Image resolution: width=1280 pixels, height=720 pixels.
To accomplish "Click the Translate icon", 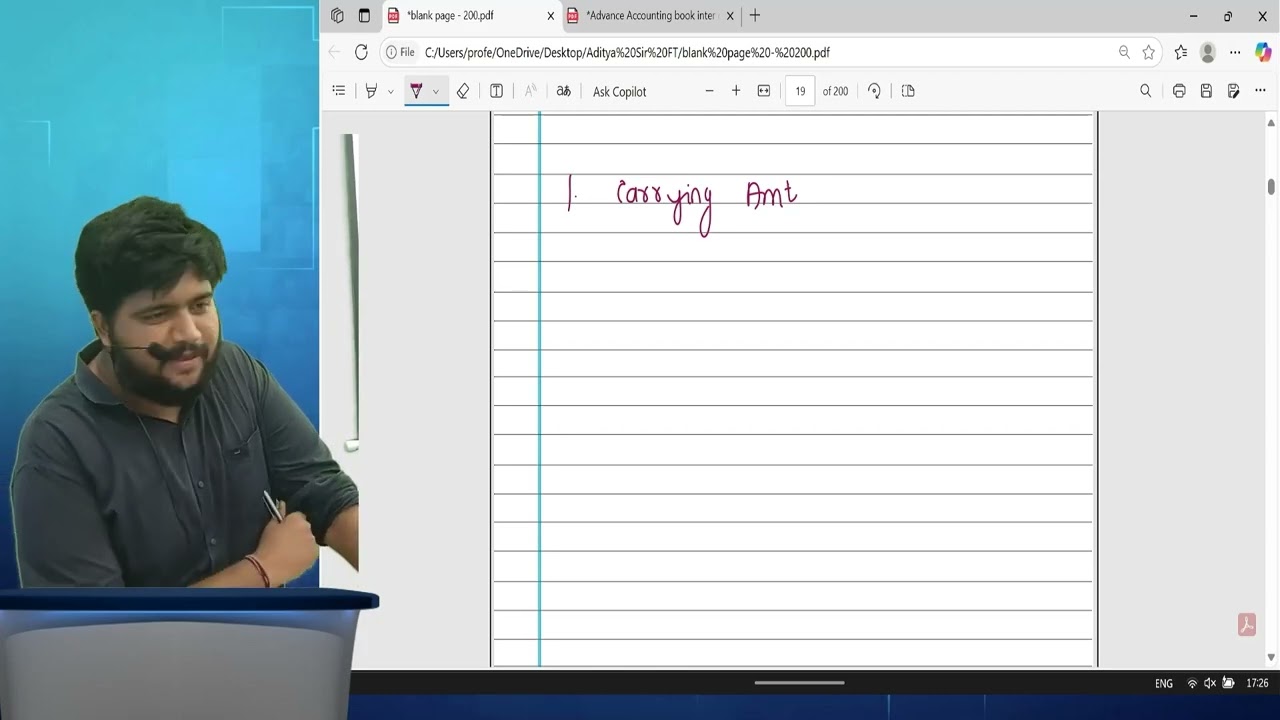I will (x=564, y=91).
